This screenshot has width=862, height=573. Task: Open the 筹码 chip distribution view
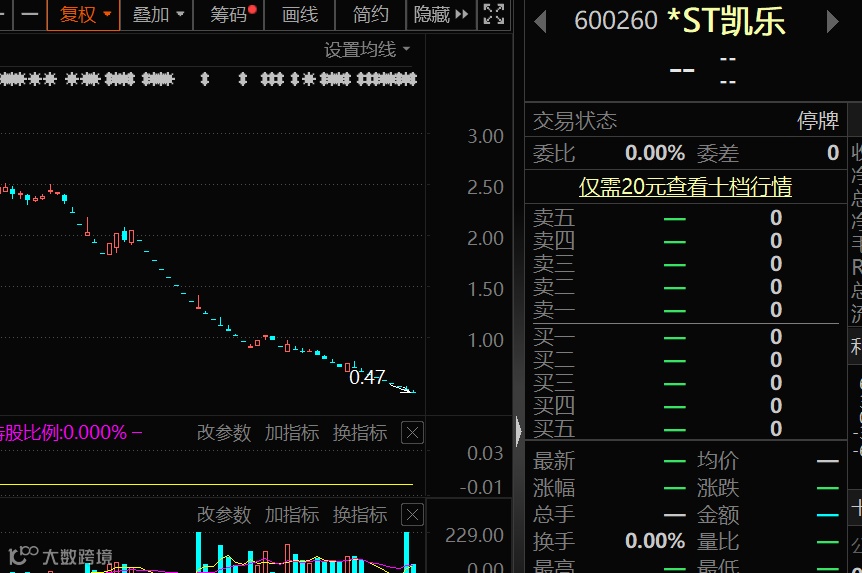(x=229, y=15)
